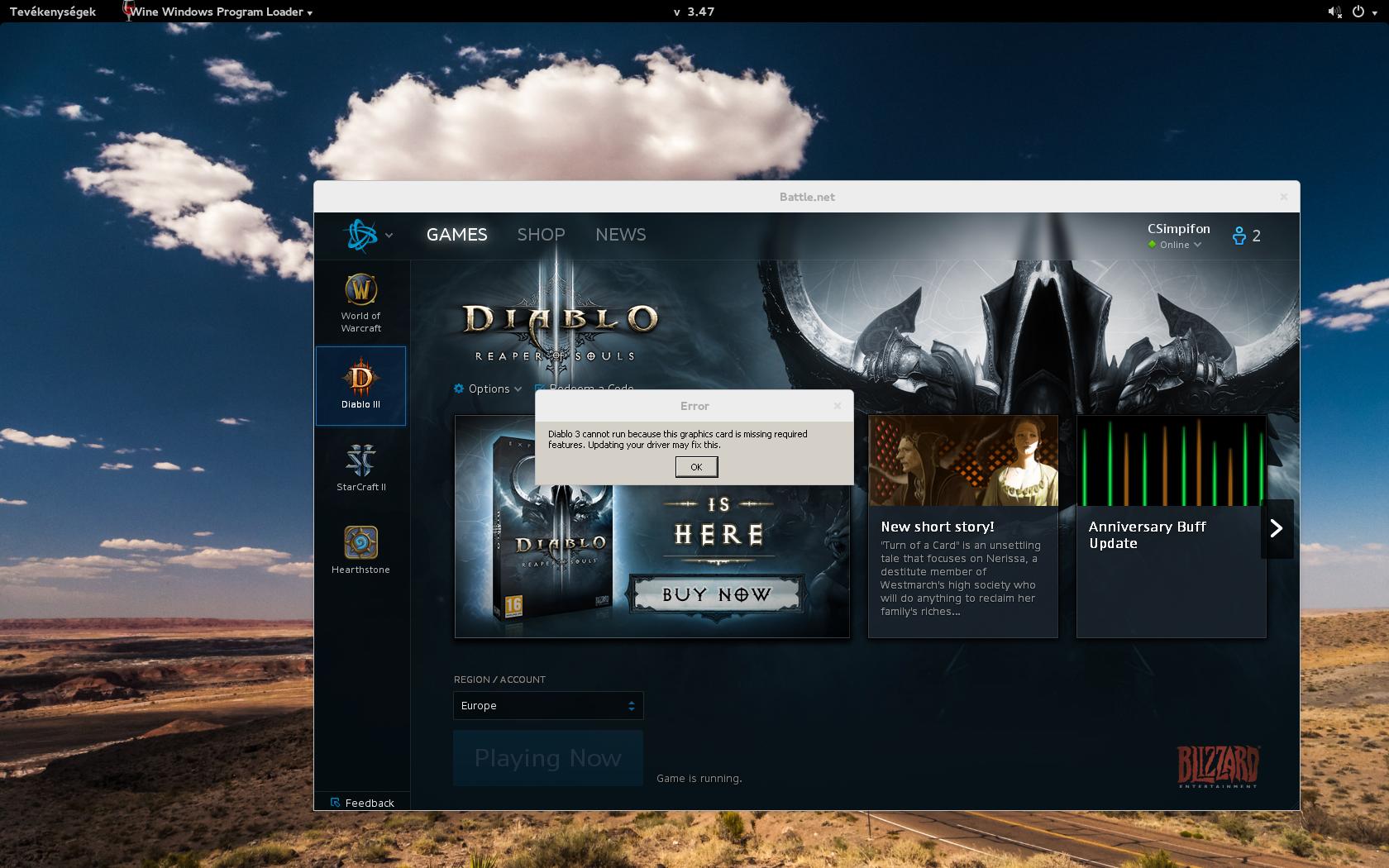The image size is (1389, 868).
Task: Click the Redeem a Code link
Action: tap(585, 387)
